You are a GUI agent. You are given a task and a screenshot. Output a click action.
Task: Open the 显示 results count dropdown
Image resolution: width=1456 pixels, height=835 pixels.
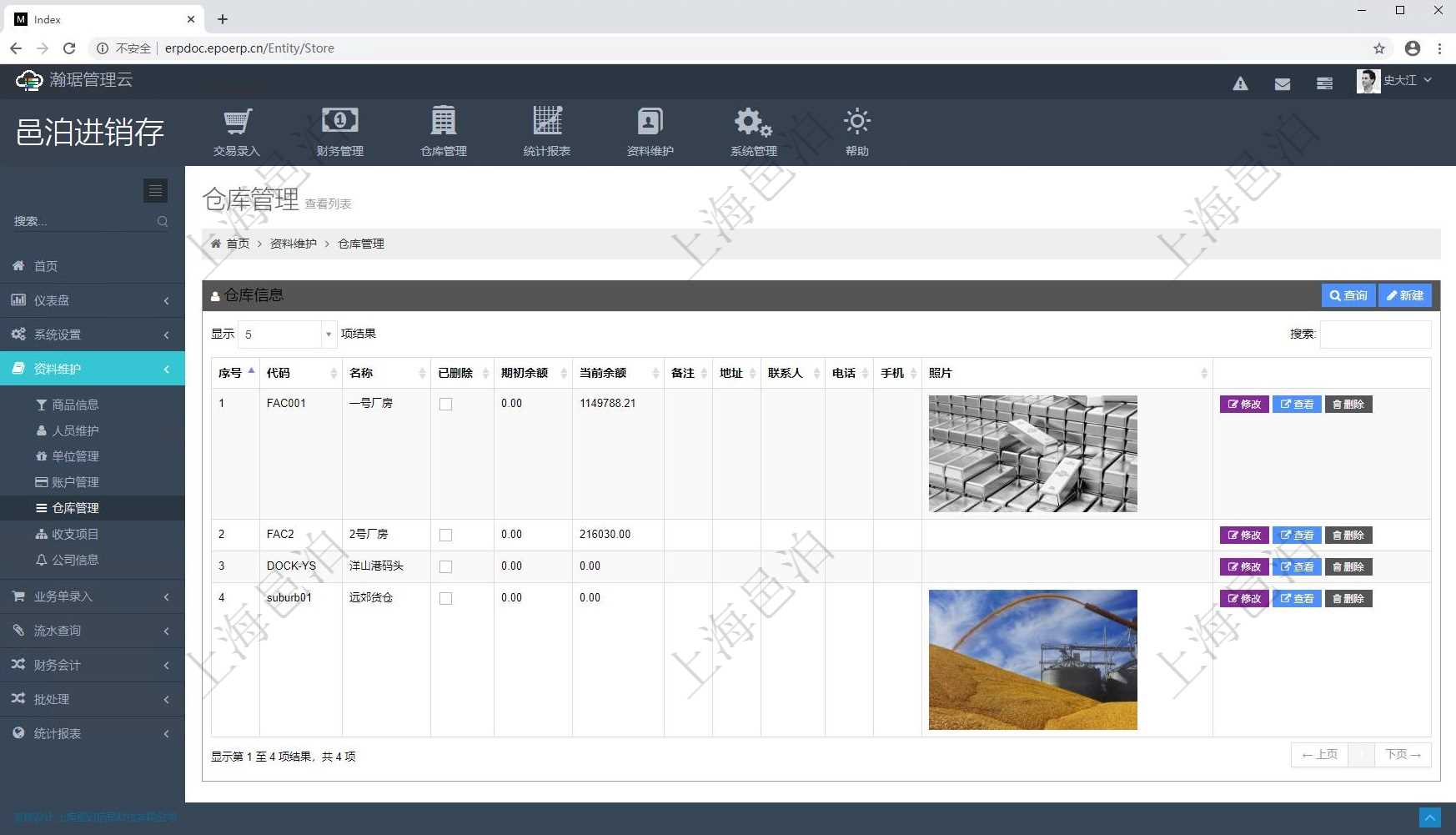(x=287, y=335)
